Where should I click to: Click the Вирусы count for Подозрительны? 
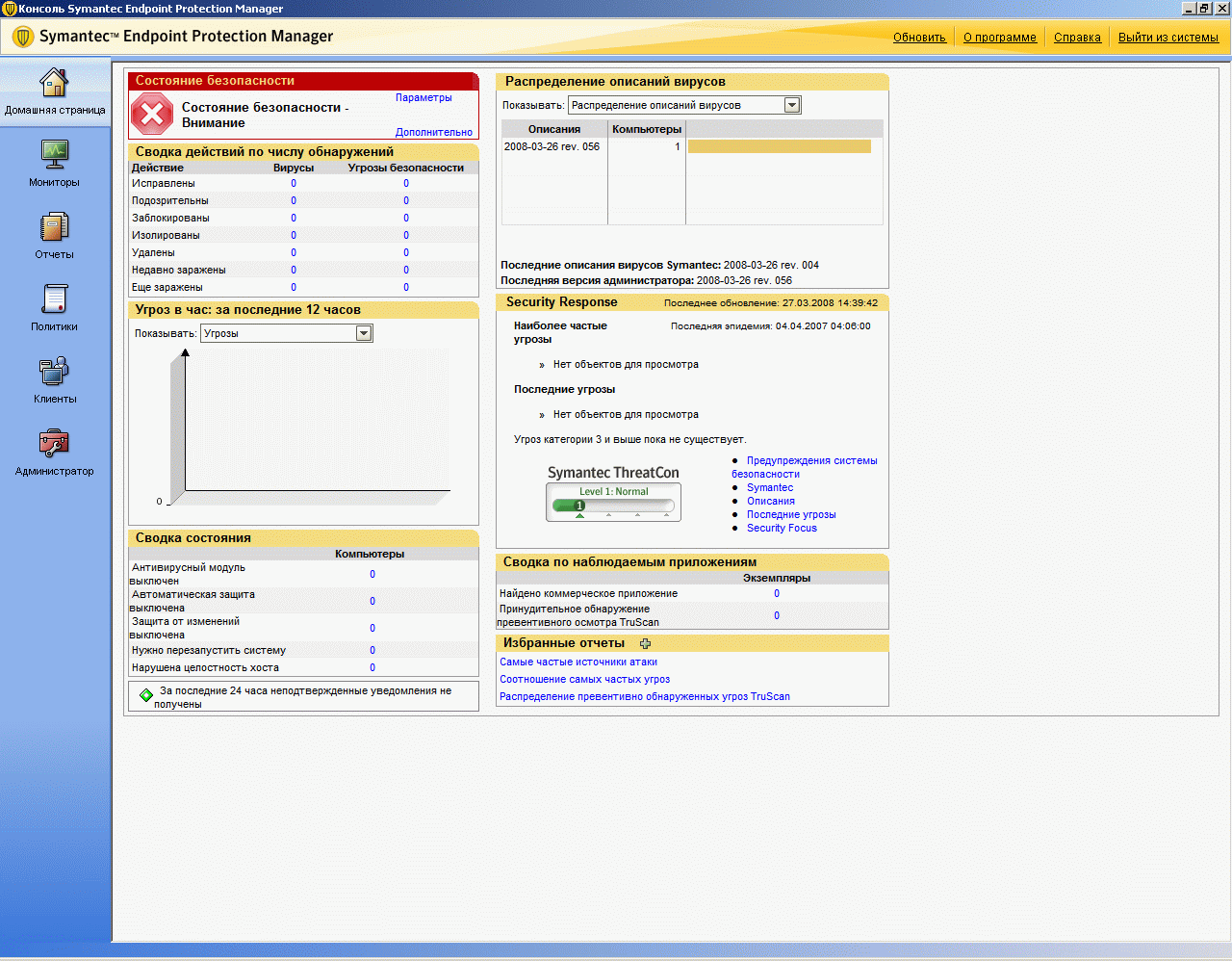[x=294, y=200]
